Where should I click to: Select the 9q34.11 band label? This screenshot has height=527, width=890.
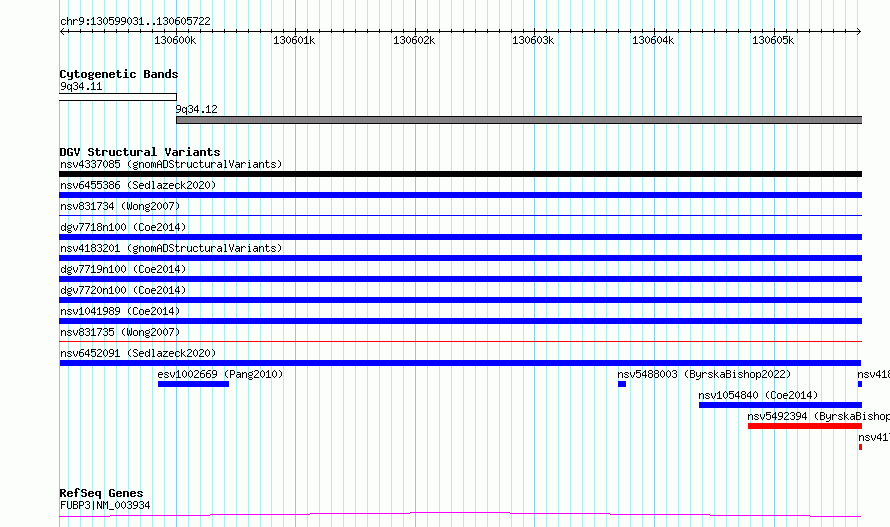[x=81, y=86]
